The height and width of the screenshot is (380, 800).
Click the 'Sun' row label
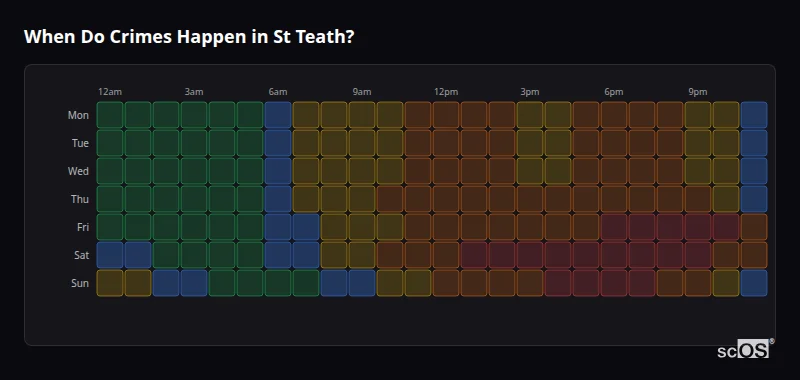click(80, 283)
